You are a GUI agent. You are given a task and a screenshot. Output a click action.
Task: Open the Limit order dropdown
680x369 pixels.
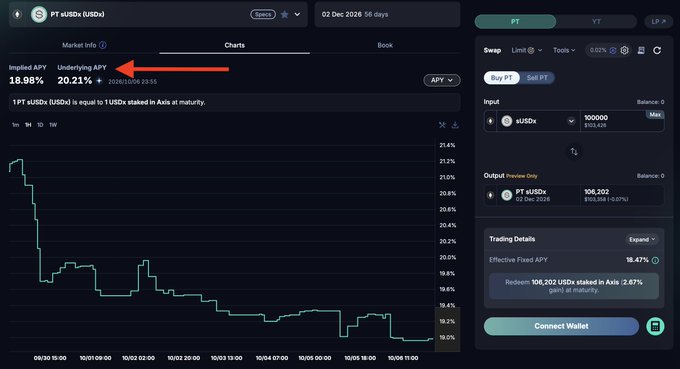[526, 50]
